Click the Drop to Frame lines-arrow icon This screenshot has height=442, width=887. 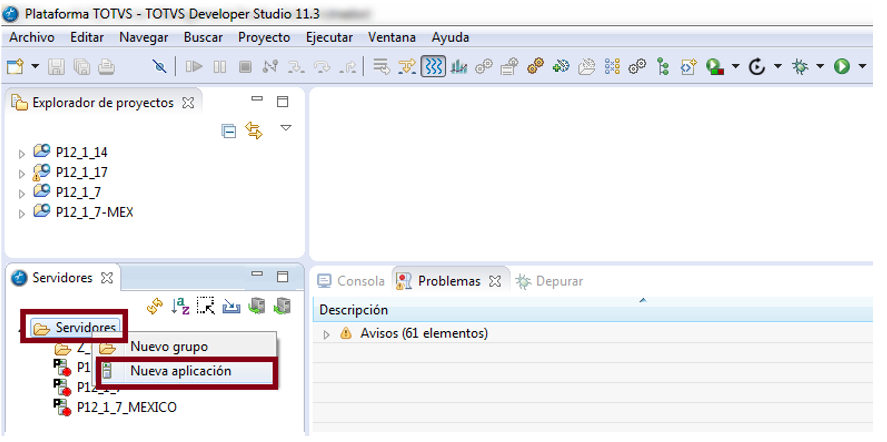(x=382, y=67)
